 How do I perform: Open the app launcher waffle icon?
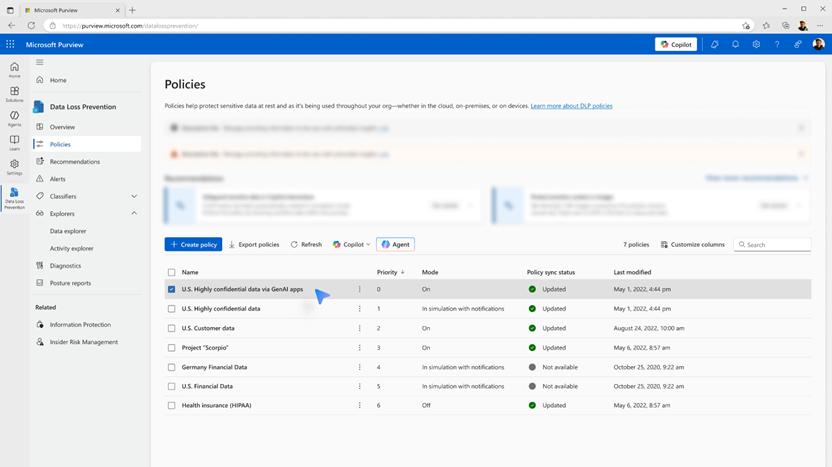pos(10,45)
